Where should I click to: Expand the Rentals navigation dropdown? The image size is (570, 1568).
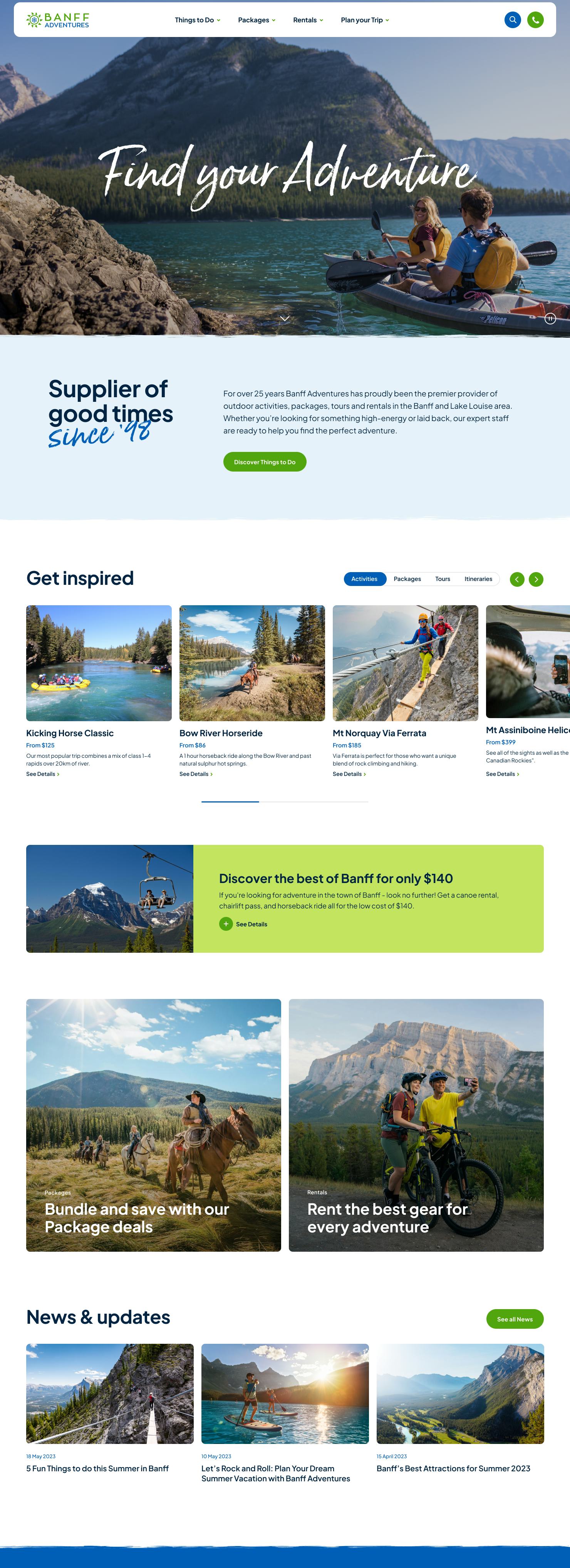click(x=308, y=20)
